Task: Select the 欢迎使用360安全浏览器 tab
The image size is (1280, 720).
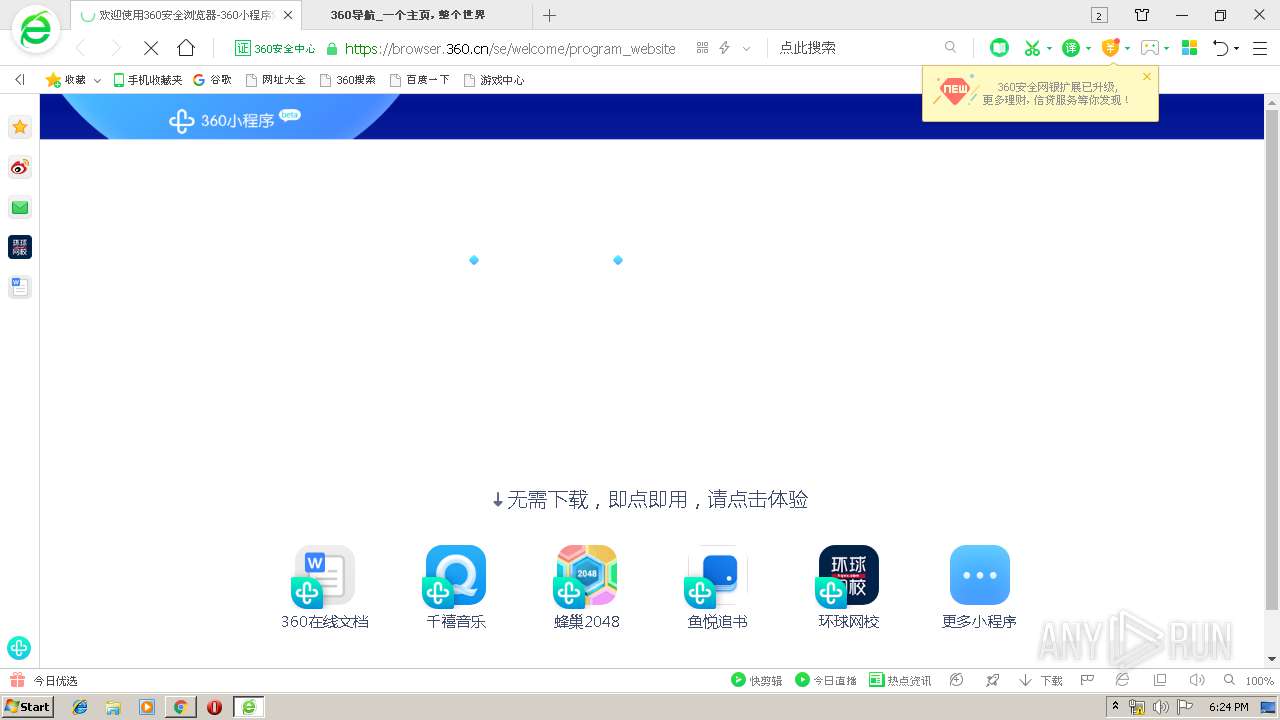Action: 186,15
